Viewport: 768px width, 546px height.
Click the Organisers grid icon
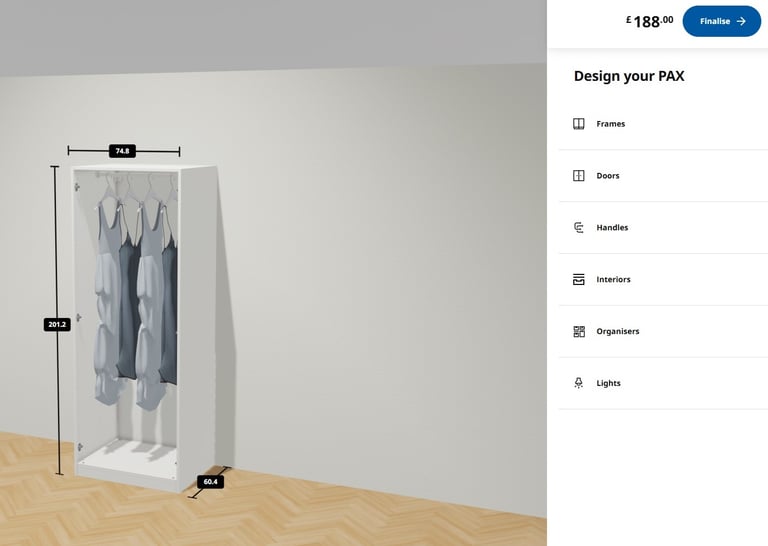click(x=578, y=332)
